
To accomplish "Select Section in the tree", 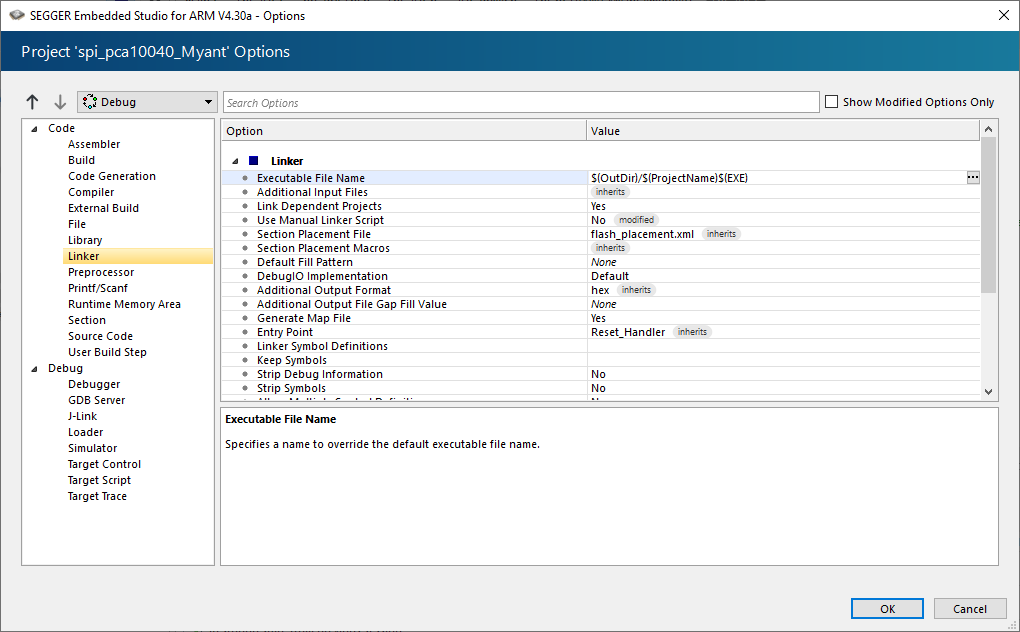I will point(87,320).
